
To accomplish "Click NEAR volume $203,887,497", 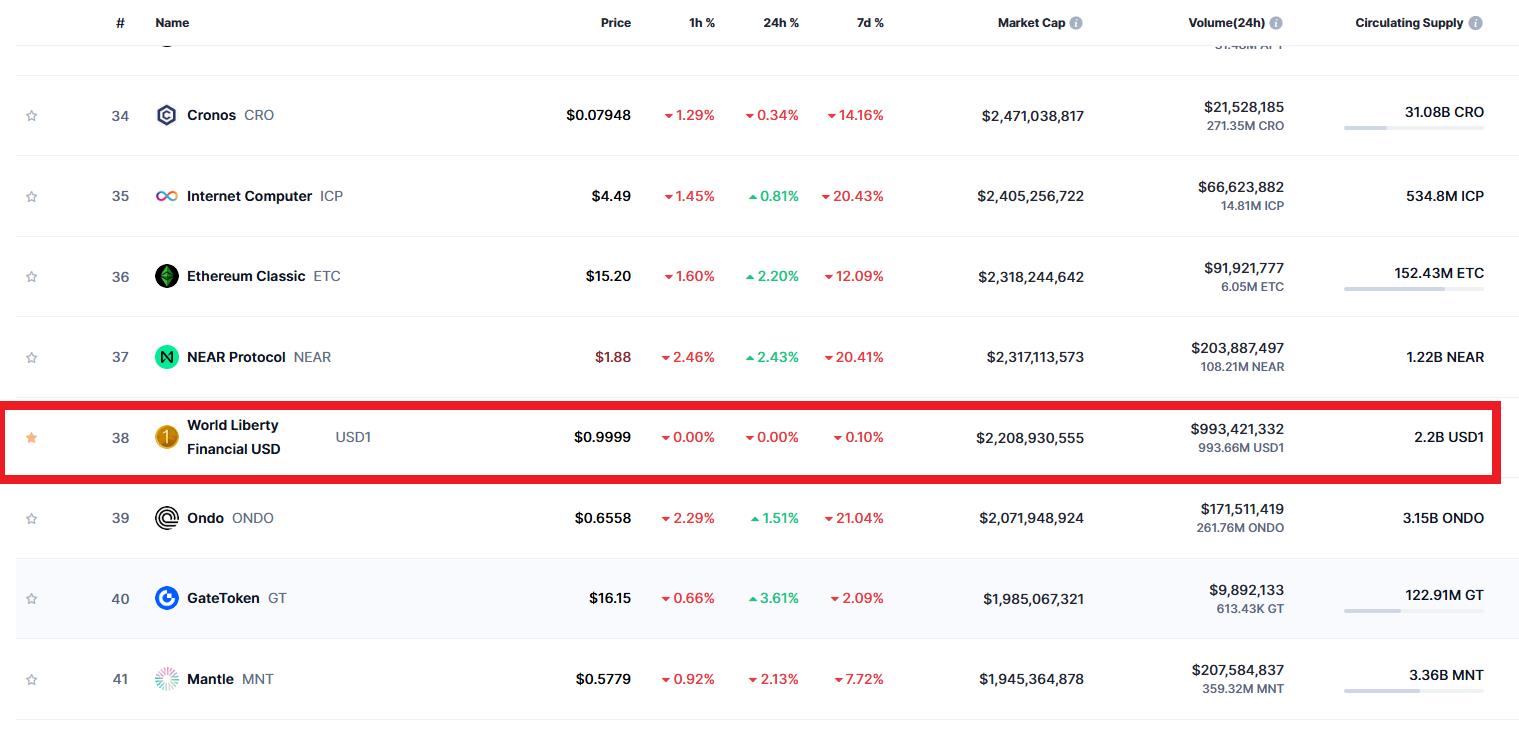I will pyautogui.click(x=1238, y=348).
